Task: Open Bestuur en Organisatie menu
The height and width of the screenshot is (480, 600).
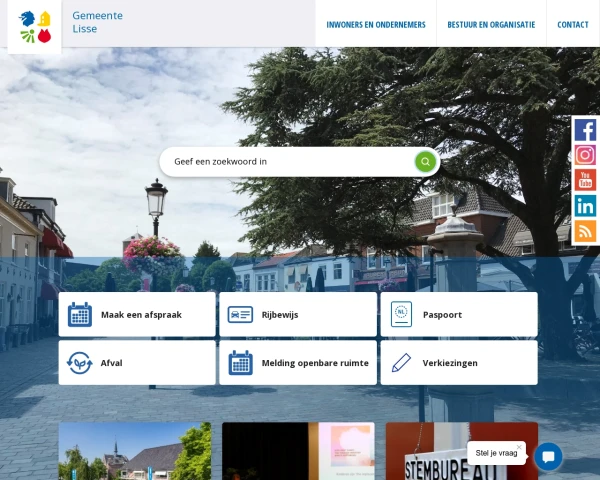Action: pos(491,24)
